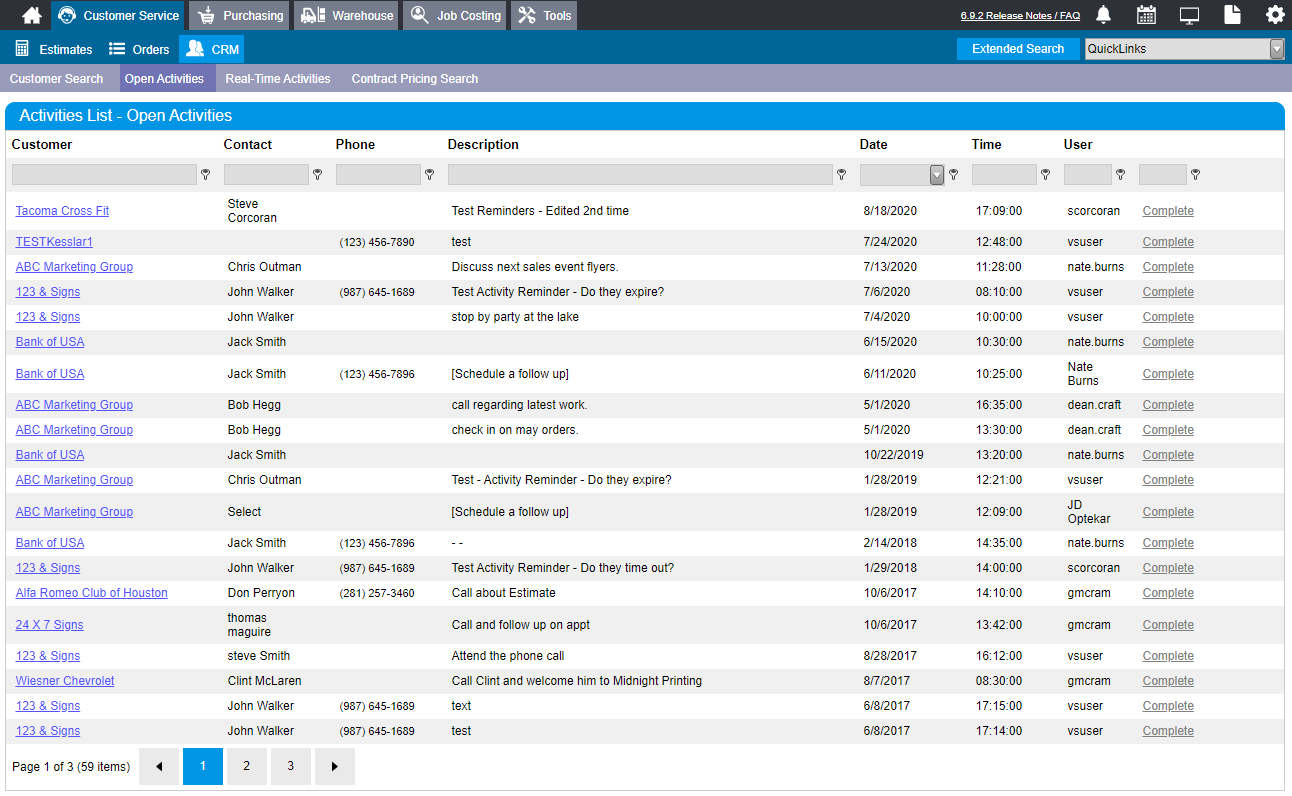Sort by the Customer column header

coord(42,144)
